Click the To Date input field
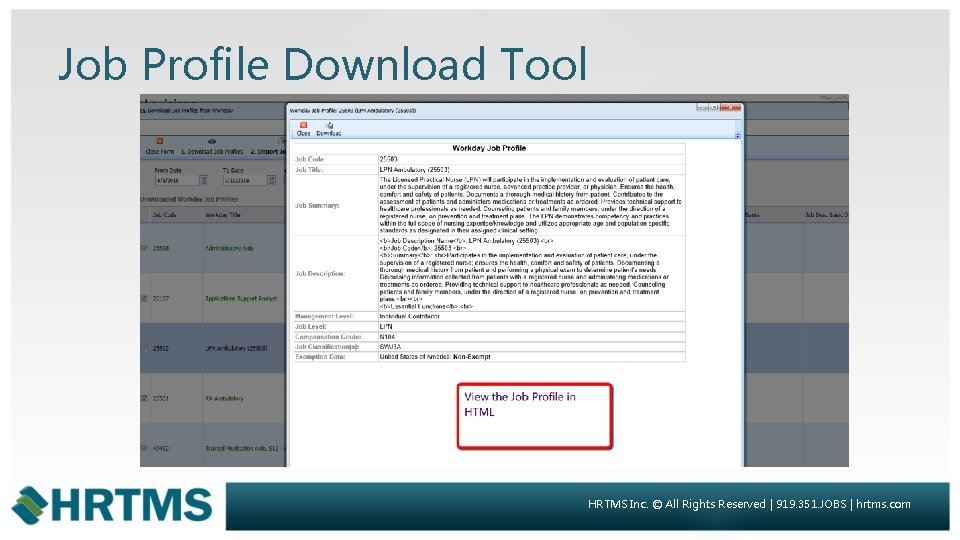Image resolution: width=960 pixels, height=540 pixels. point(244,181)
